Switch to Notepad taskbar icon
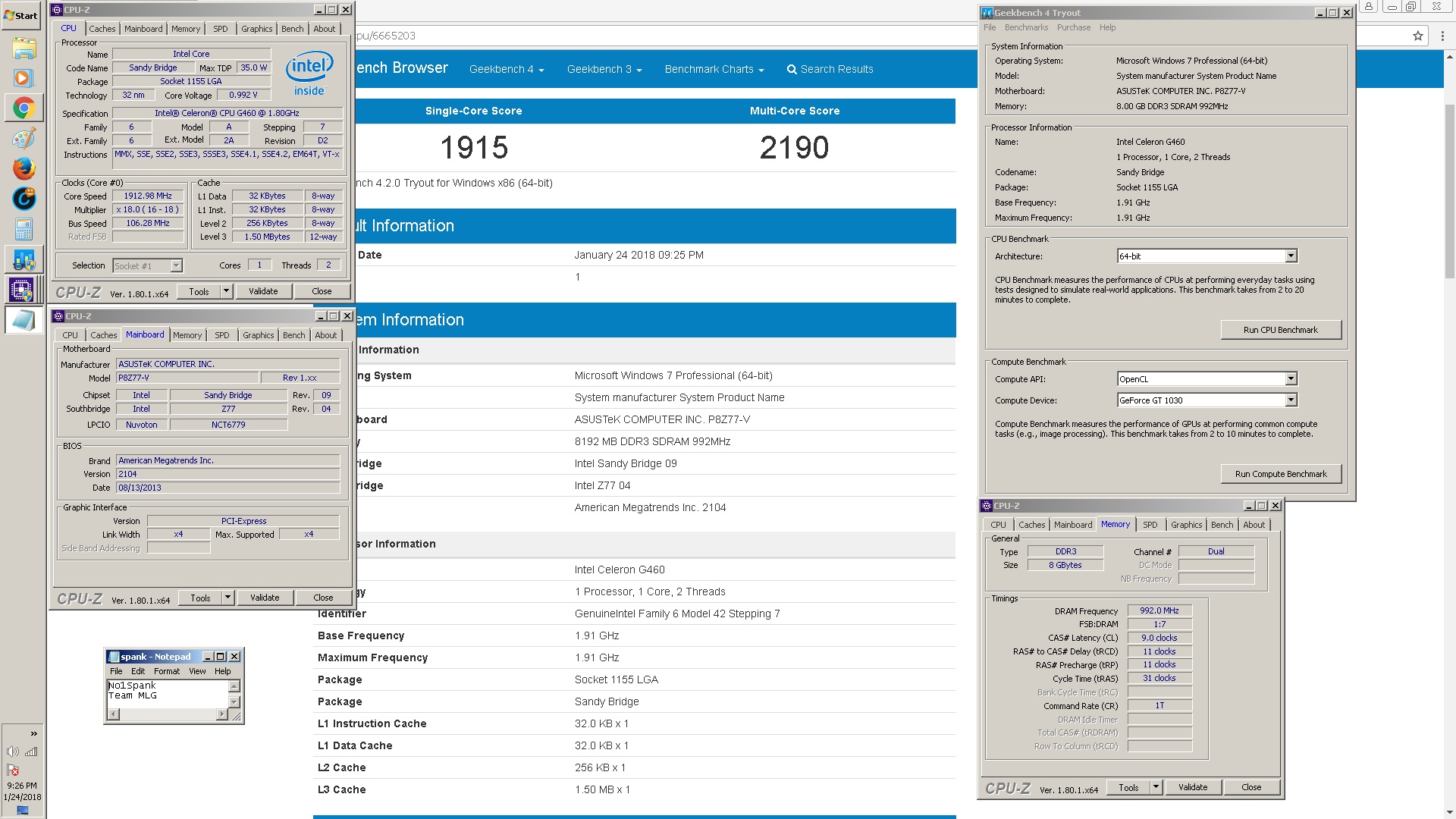This screenshot has width=1456, height=819. pos(24,319)
